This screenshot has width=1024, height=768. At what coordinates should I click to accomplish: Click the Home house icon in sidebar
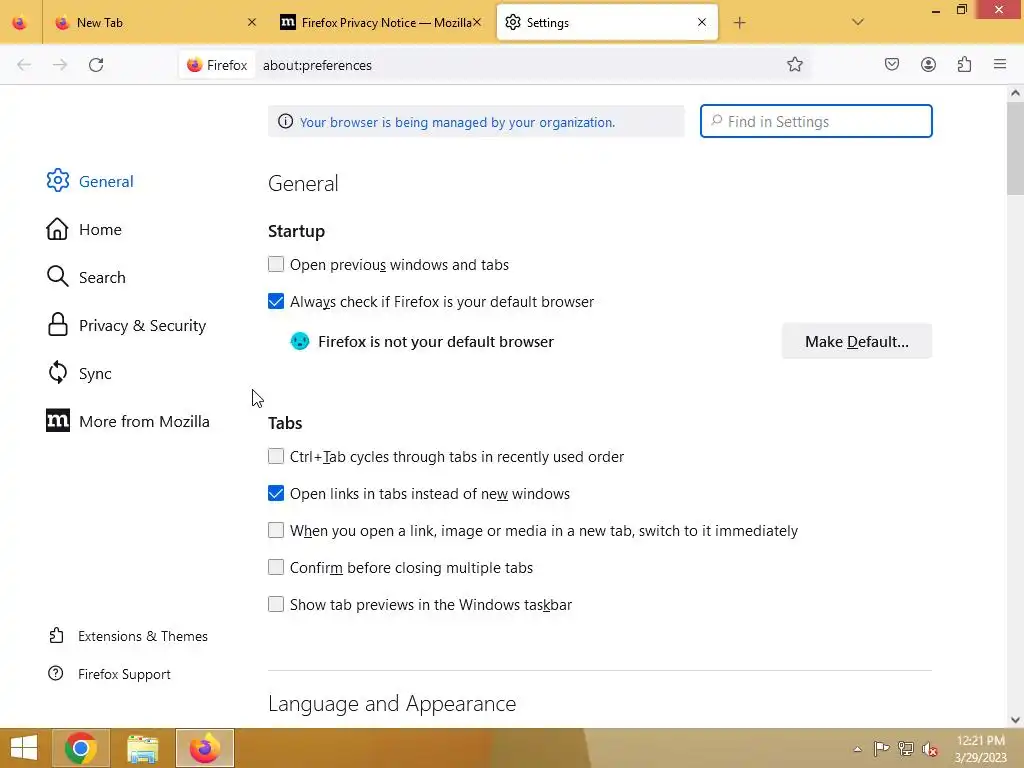pyautogui.click(x=57, y=229)
